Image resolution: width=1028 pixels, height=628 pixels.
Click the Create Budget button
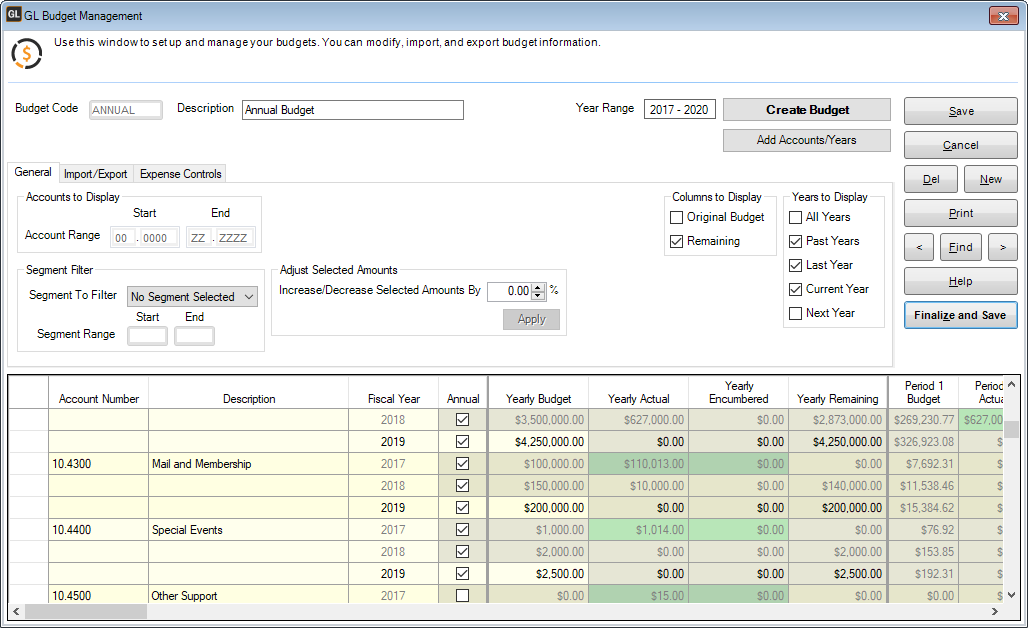(806, 109)
